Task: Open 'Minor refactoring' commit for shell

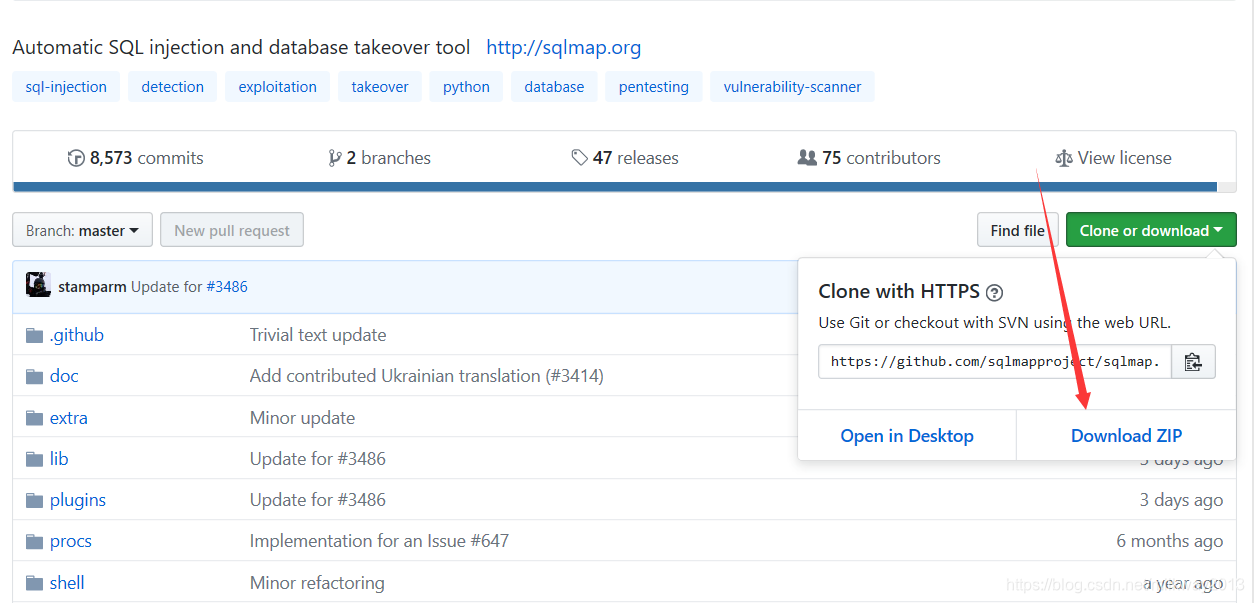Action: point(317,583)
